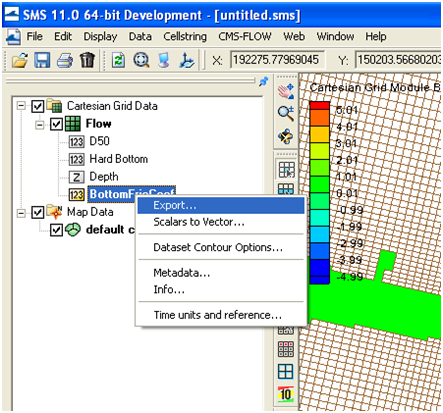Open the Window menu
Viewport: 443px width, 413px height.
335,36
